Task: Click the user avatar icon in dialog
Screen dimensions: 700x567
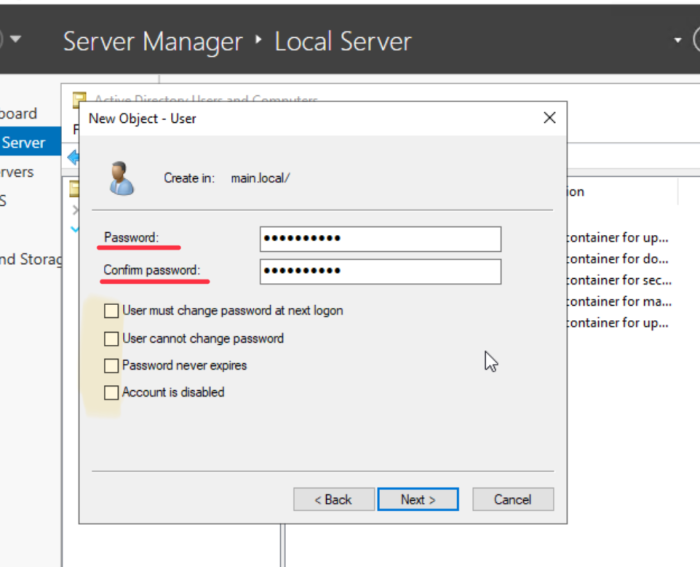Action: 122,178
